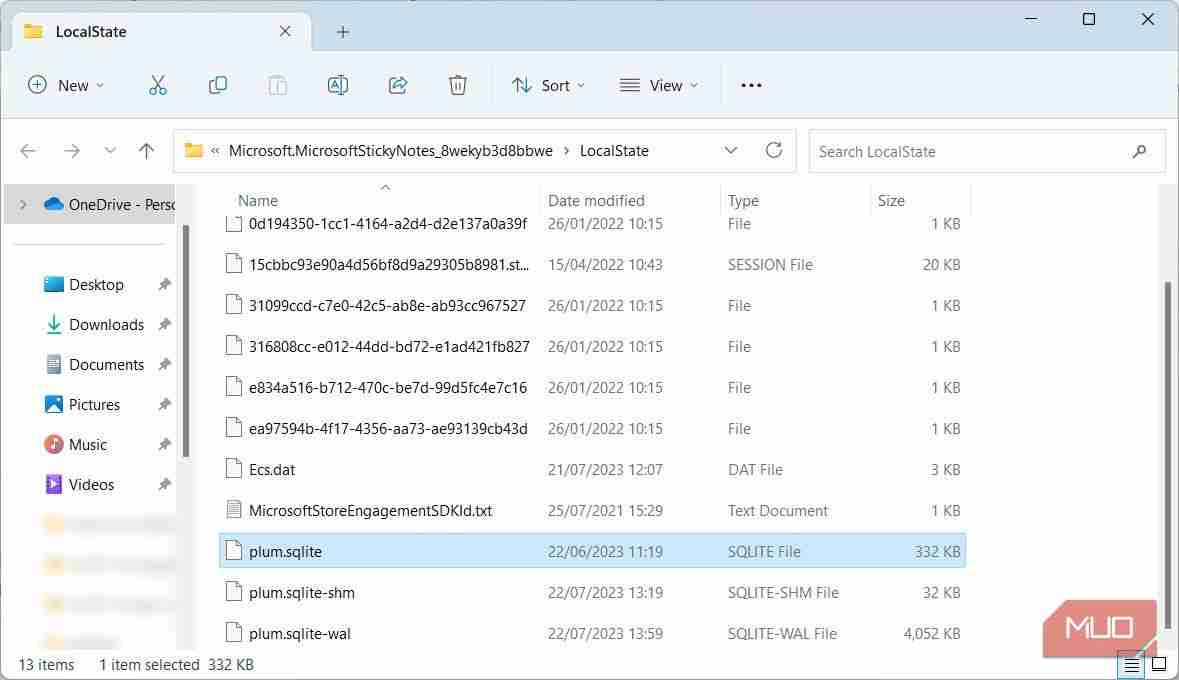Image resolution: width=1179 pixels, height=680 pixels.
Task: Click the navigation pane scrollbar
Action: pyautogui.click(x=186, y=341)
